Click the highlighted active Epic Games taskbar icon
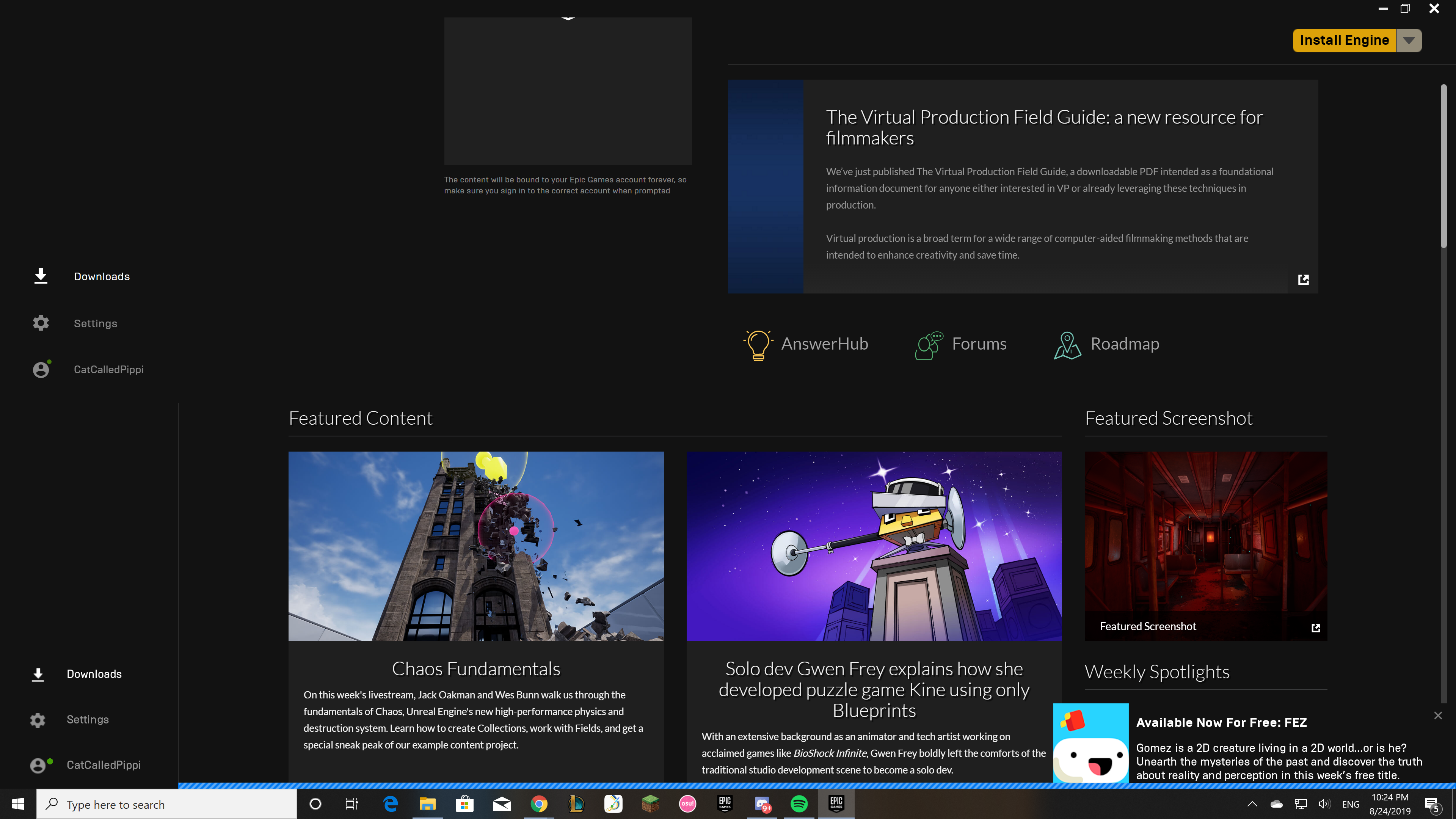 [x=836, y=804]
